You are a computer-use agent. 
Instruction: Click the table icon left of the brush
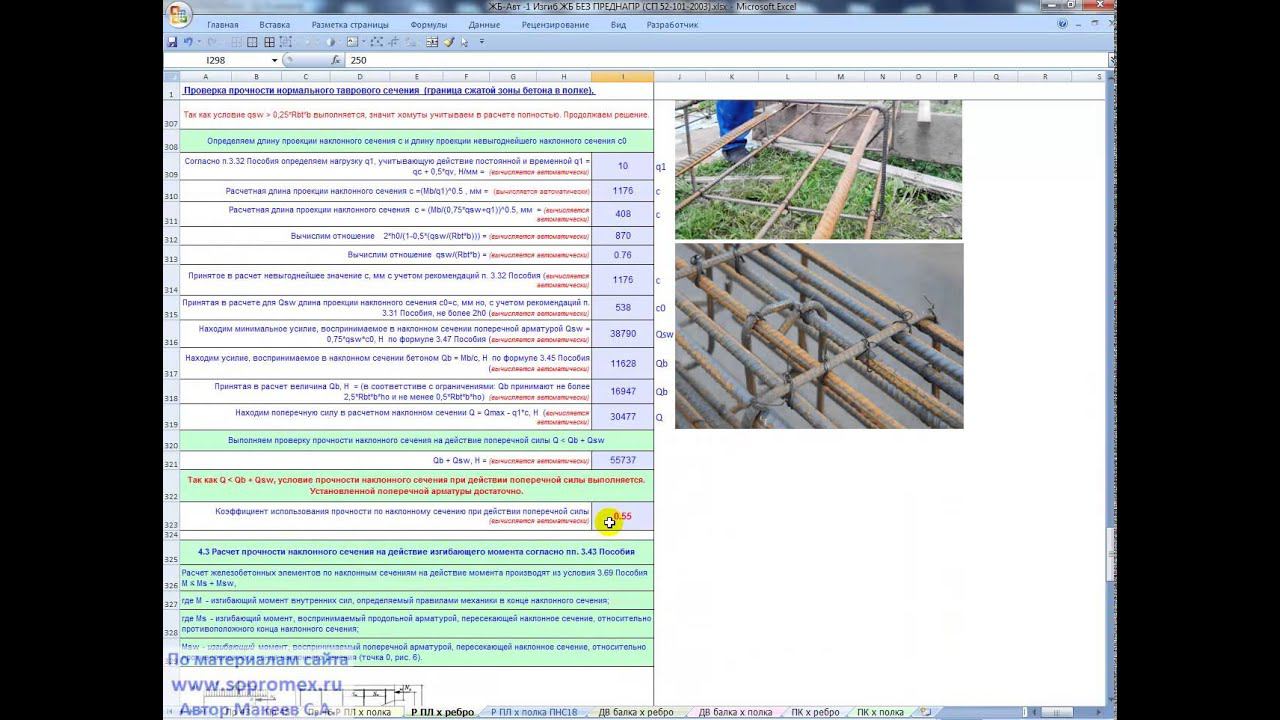[432, 42]
